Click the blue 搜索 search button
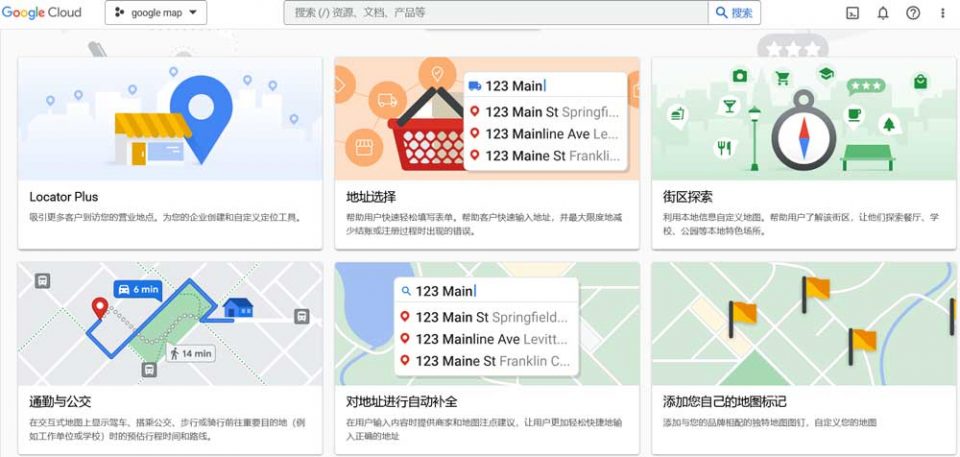 coord(734,13)
